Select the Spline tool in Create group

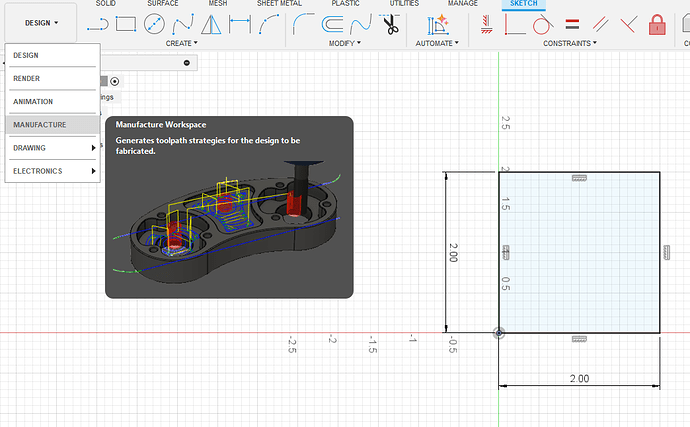(183, 24)
